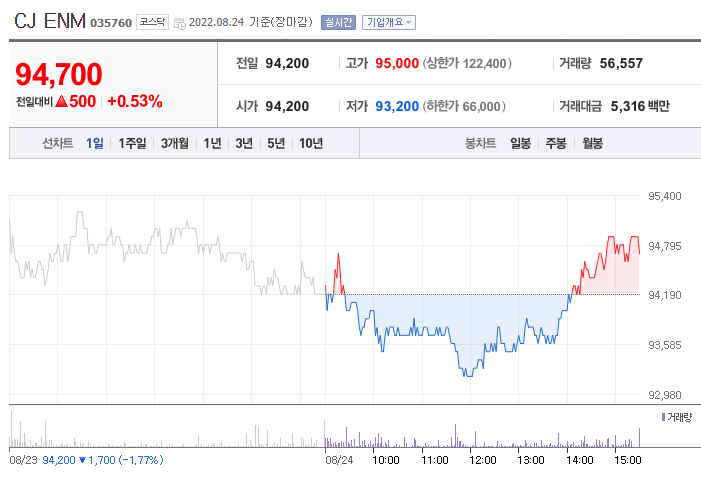Click the 14:00 x-axis time label

click(x=580, y=460)
